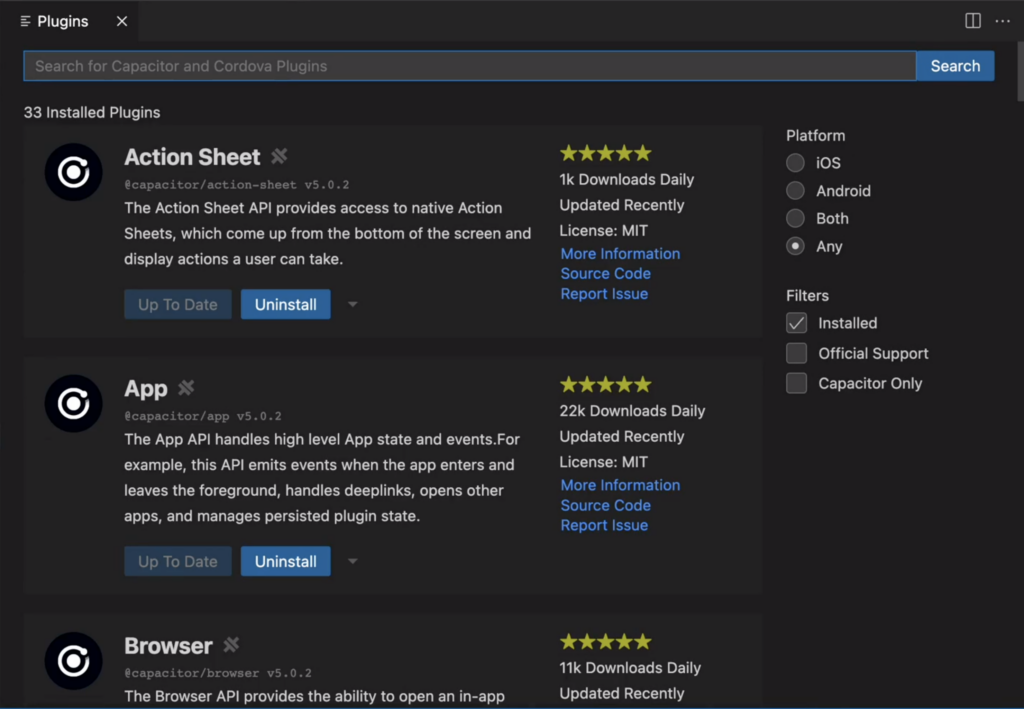Click the Action Sheet plugin logo icon
The width and height of the screenshot is (1024, 709).
[73, 172]
